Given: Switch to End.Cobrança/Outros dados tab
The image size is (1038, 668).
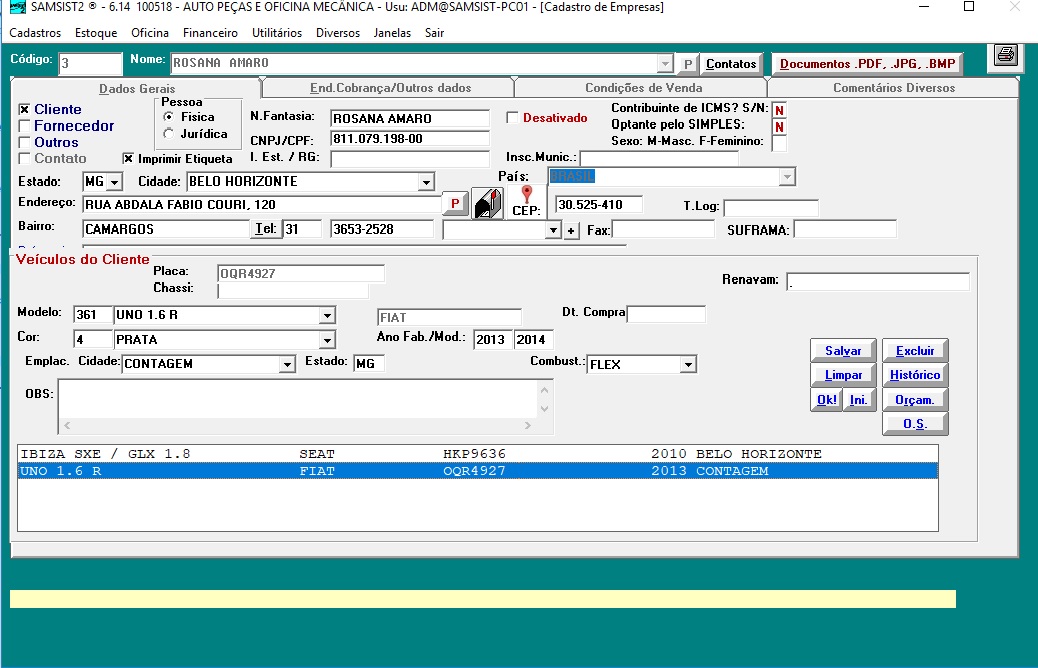Looking at the screenshot, I should [x=390, y=87].
